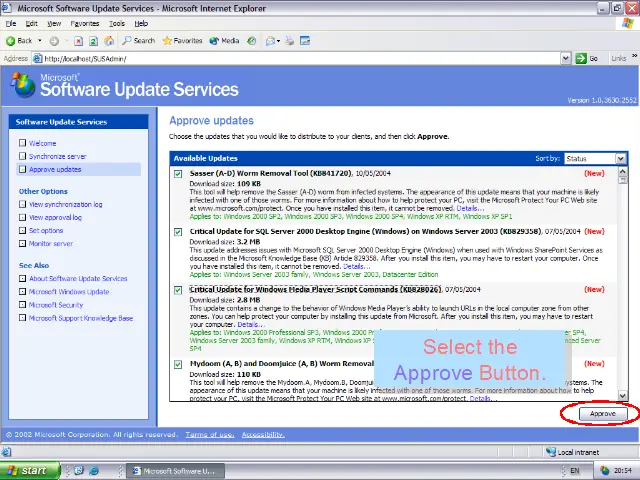Image resolution: width=640 pixels, height=480 pixels.
Task: Click the address bar URL field
Action: pos(297,58)
